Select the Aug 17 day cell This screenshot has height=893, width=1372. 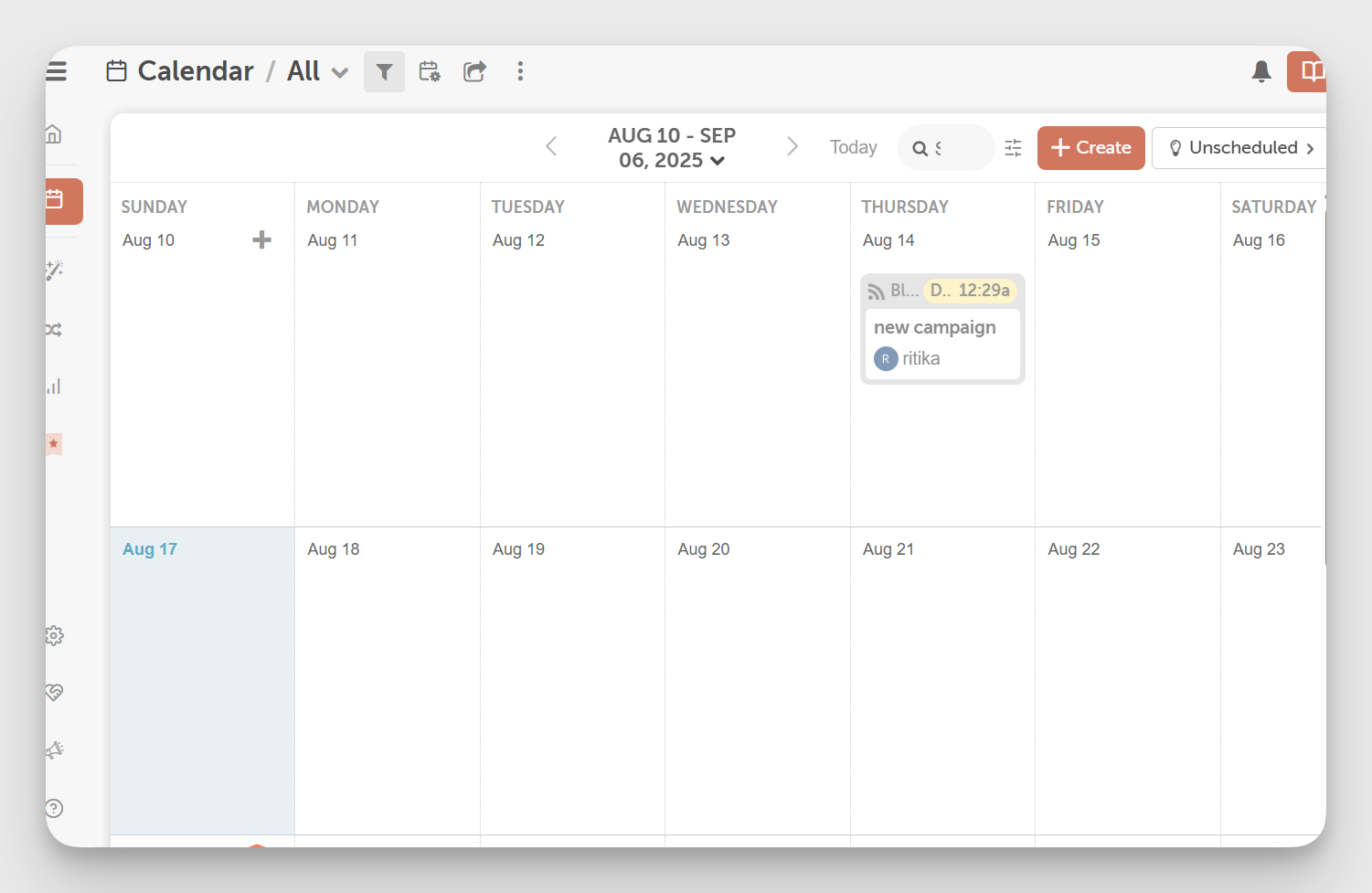[203, 681]
